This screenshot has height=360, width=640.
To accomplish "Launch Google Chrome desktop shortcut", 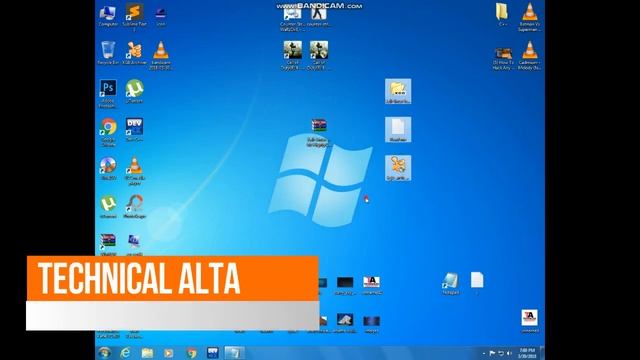I will pos(108,132).
